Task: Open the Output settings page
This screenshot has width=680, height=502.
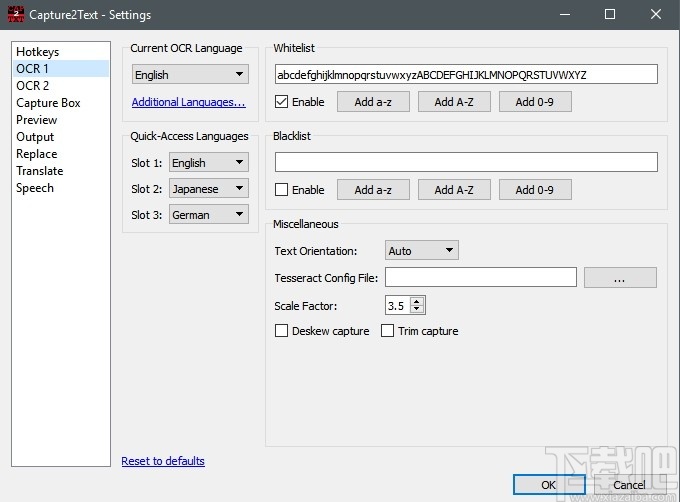Action: point(61,137)
